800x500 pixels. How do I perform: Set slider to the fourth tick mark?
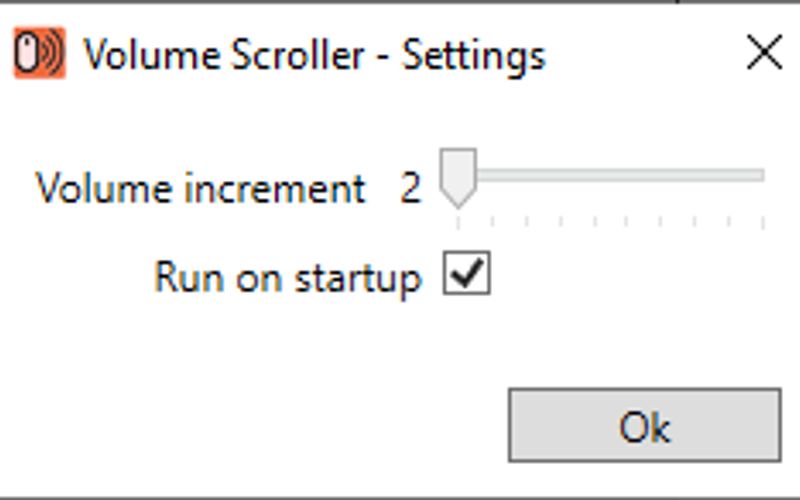point(560,175)
